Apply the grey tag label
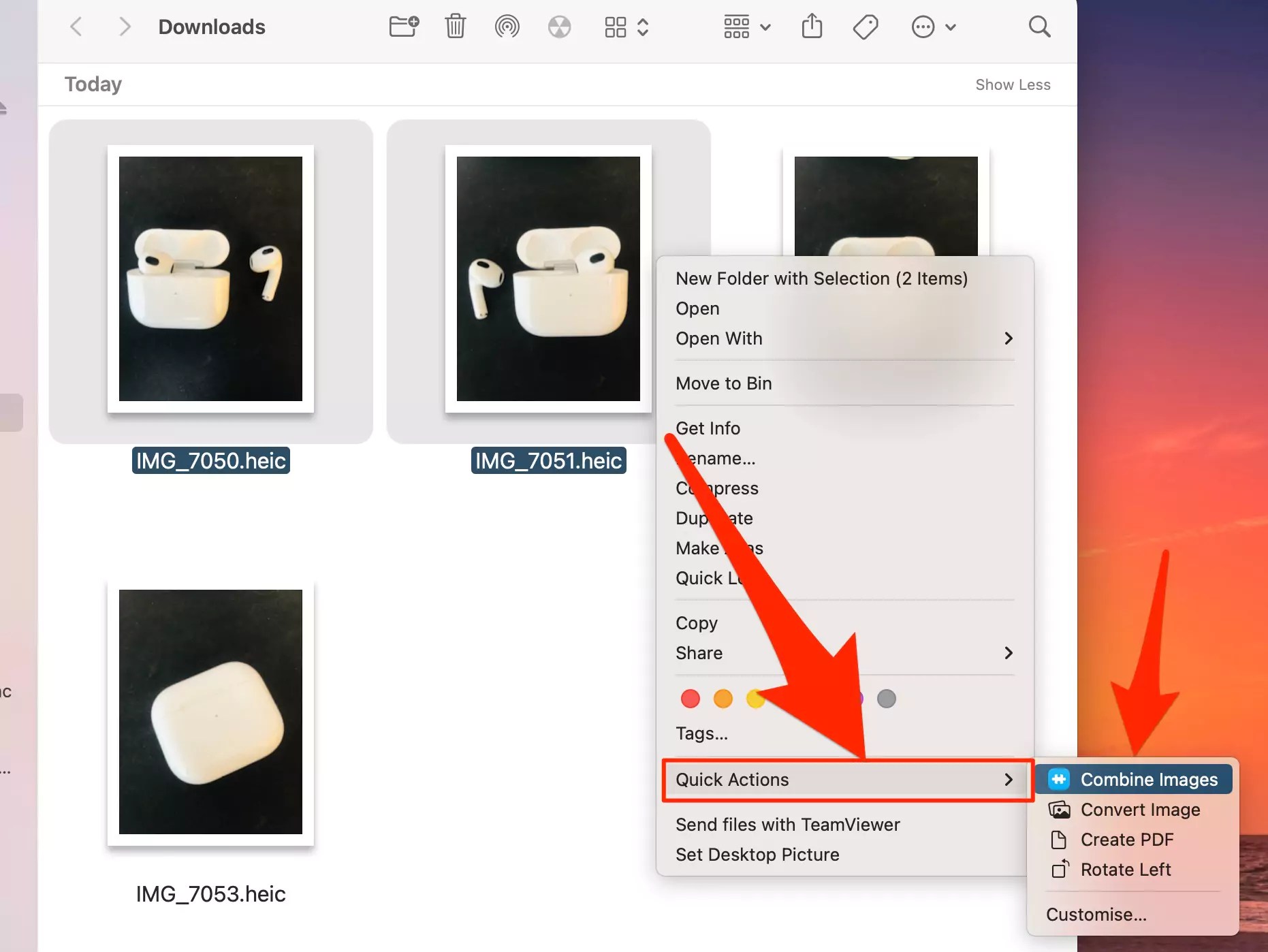Screen dimensions: 1268x952 [886, 699]
